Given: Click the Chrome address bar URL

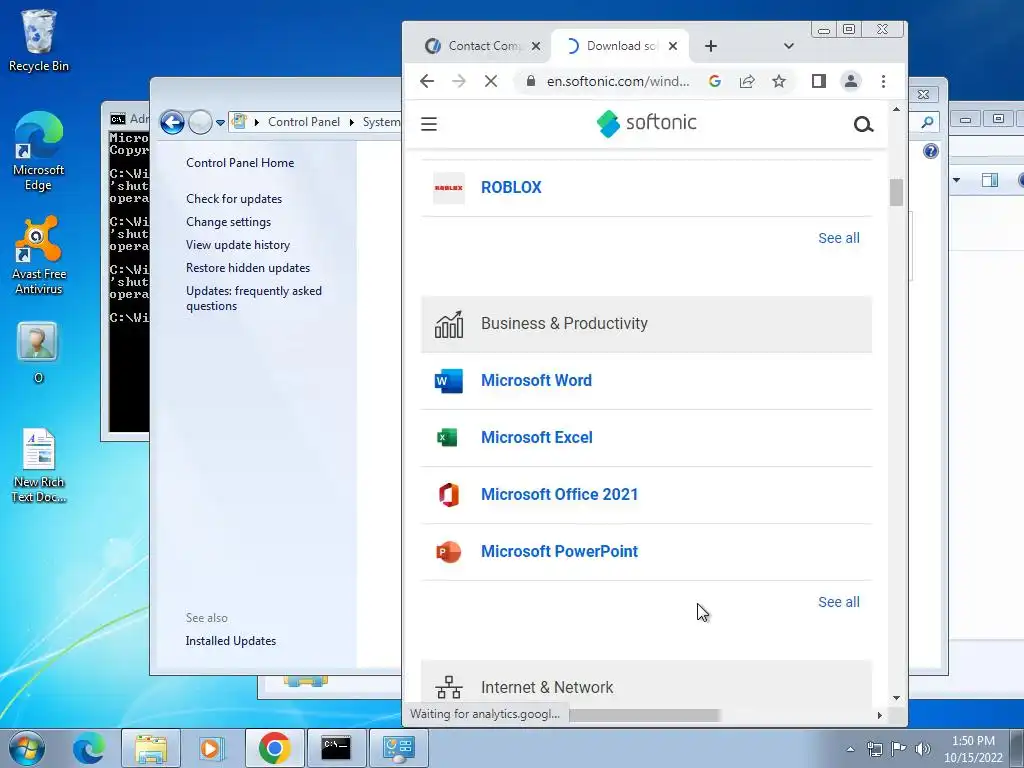Looking at the screenshot, I should click(x=618, y=81).
